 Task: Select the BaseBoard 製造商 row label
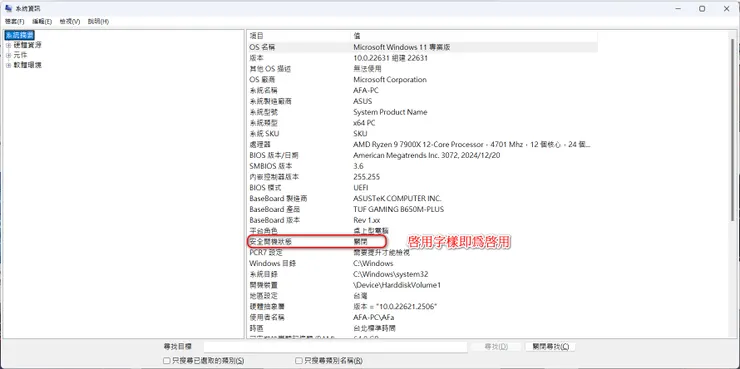pos(278,199)
